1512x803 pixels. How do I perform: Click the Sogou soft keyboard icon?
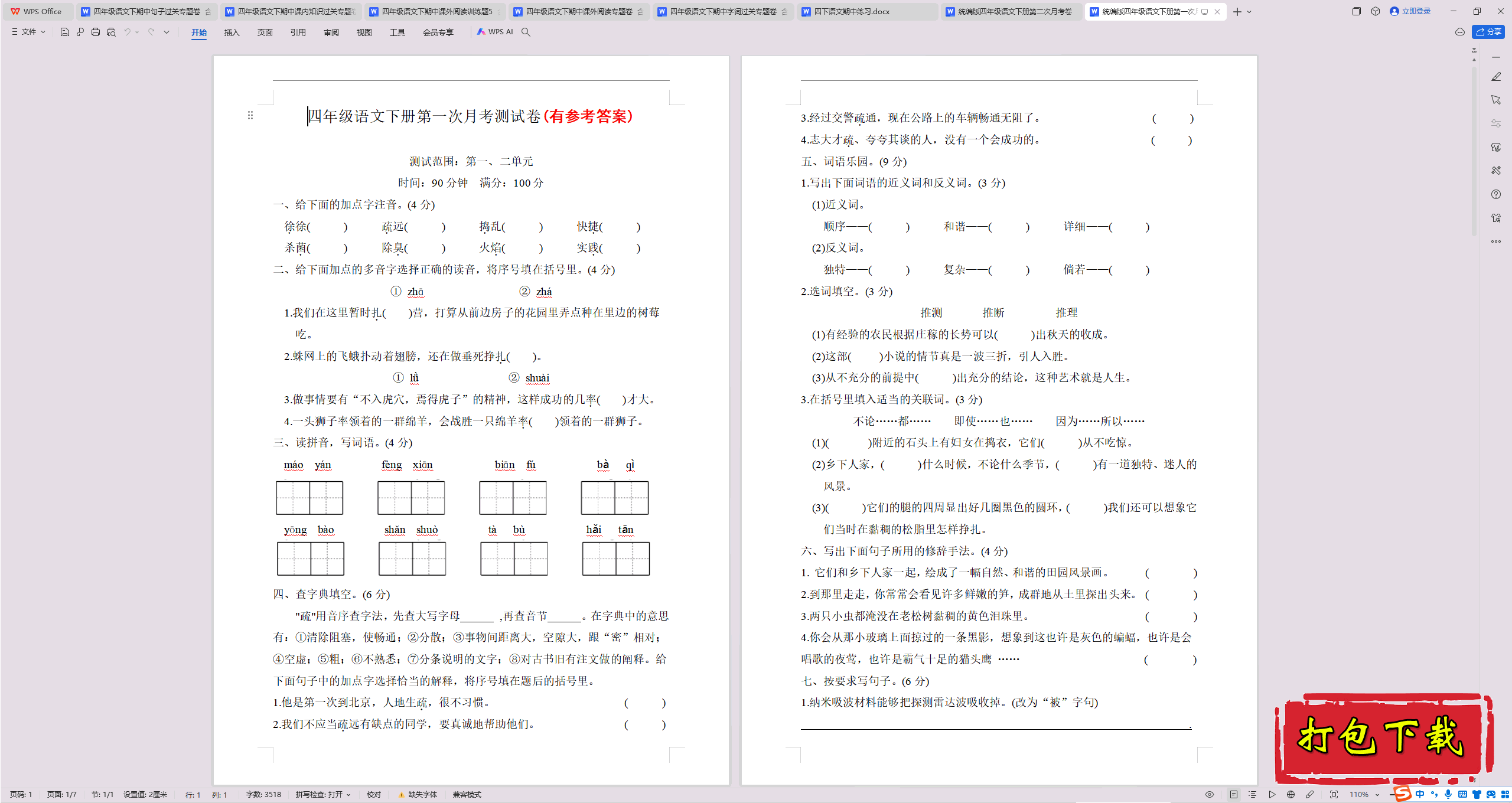pyautogui.click(x=1462, y=795)
